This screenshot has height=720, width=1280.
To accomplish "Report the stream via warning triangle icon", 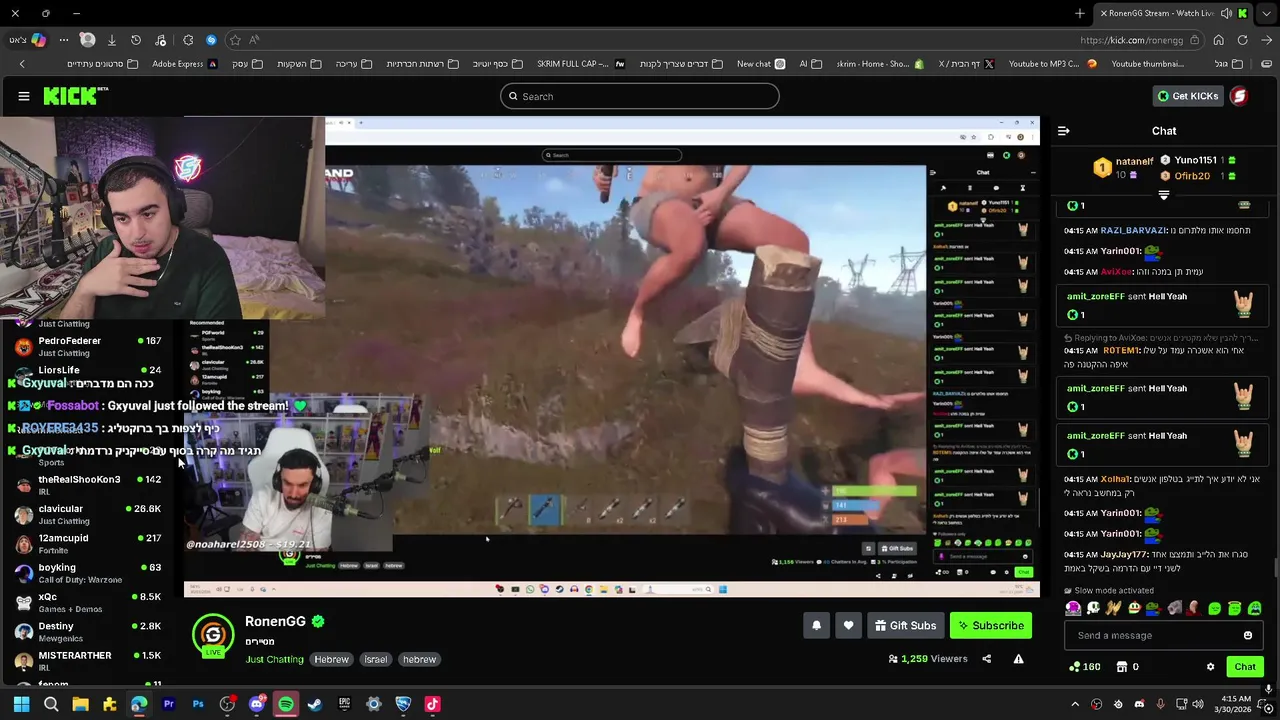I will pos(1018,659).
